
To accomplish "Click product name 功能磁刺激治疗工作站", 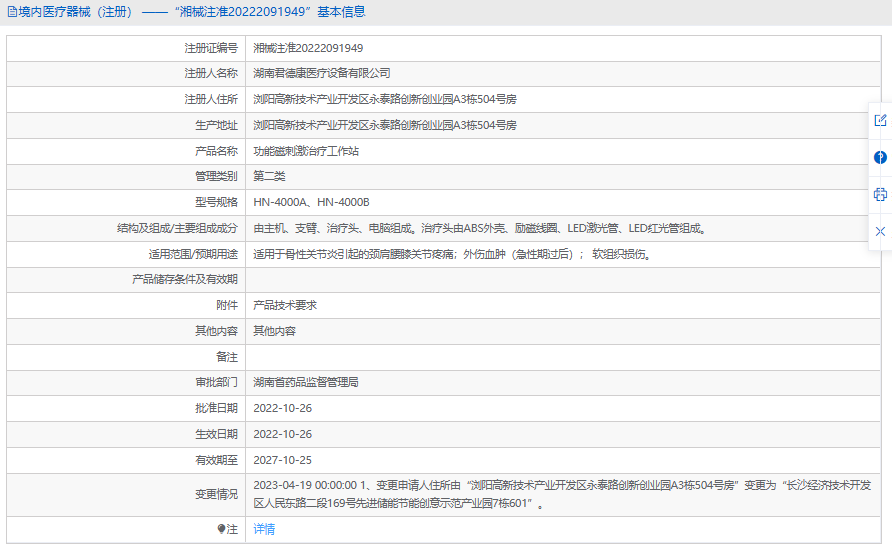I will point(306,151).
